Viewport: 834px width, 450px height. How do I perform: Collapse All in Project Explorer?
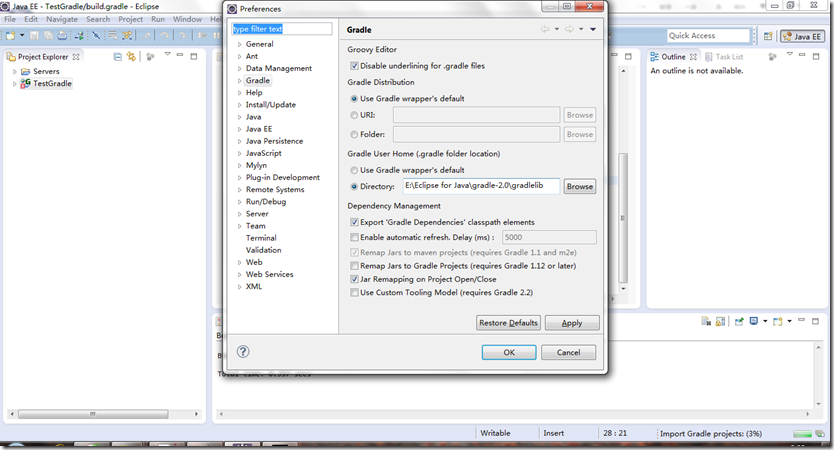click(x=118, y=56)
